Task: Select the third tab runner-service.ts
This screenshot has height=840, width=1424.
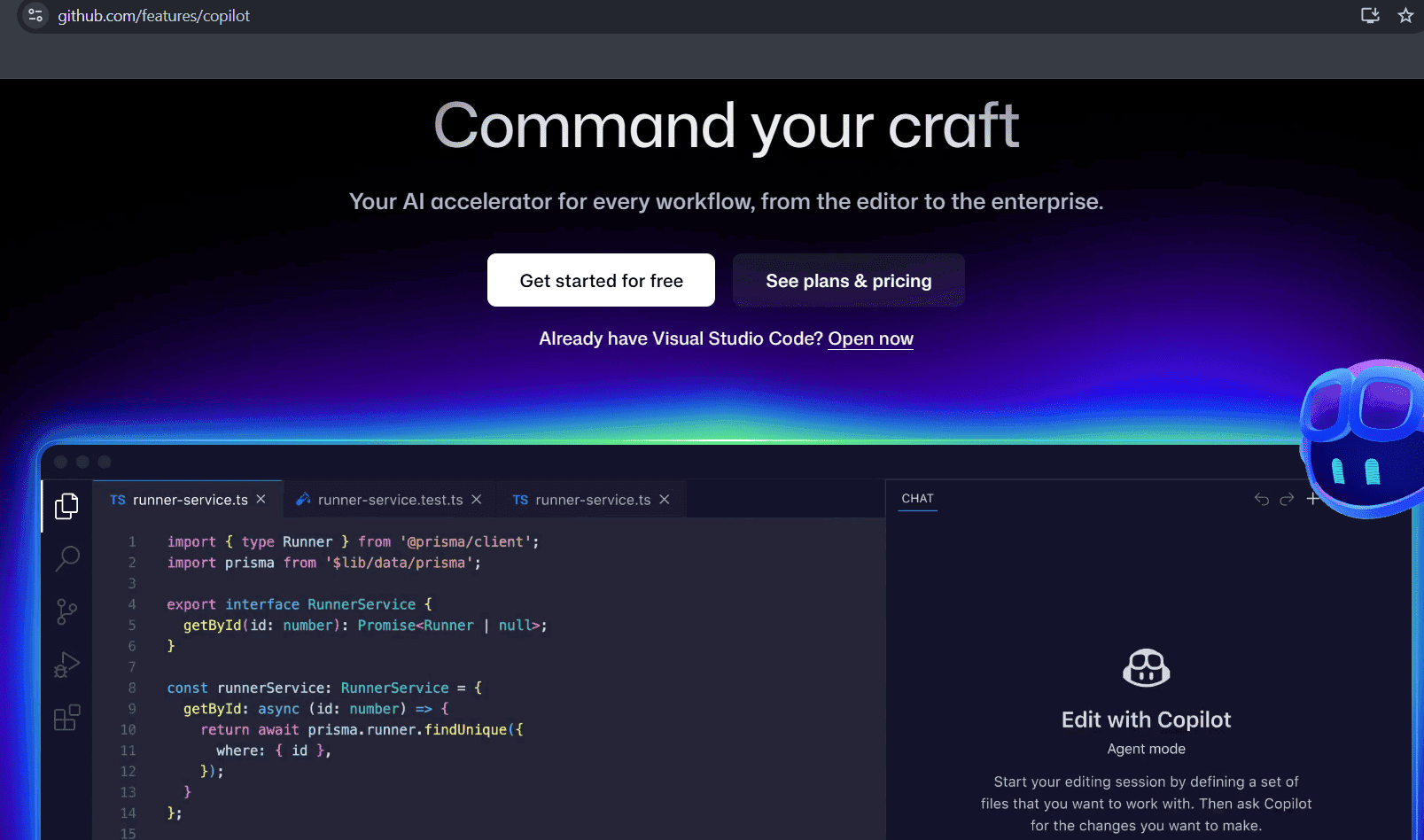Action: coord(591,500)
